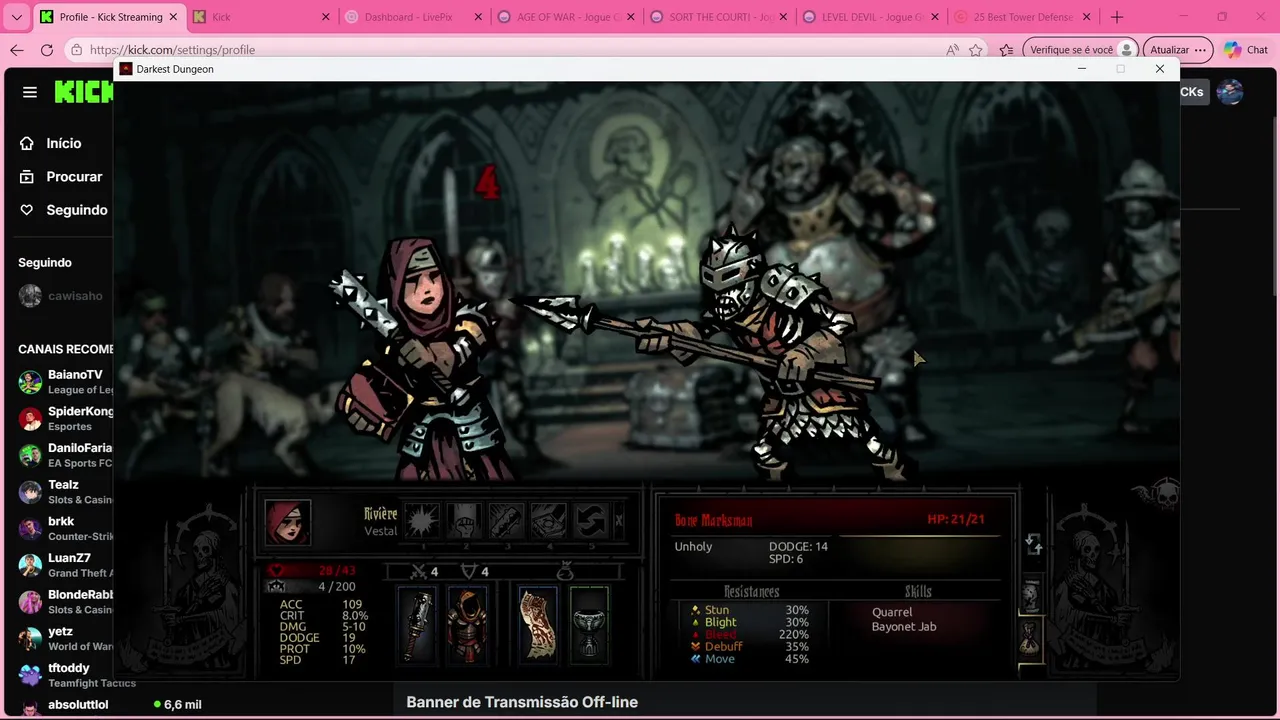Choose the swap position arrows skill icon
Viewport: 1280px width, 720px height.
591,521
